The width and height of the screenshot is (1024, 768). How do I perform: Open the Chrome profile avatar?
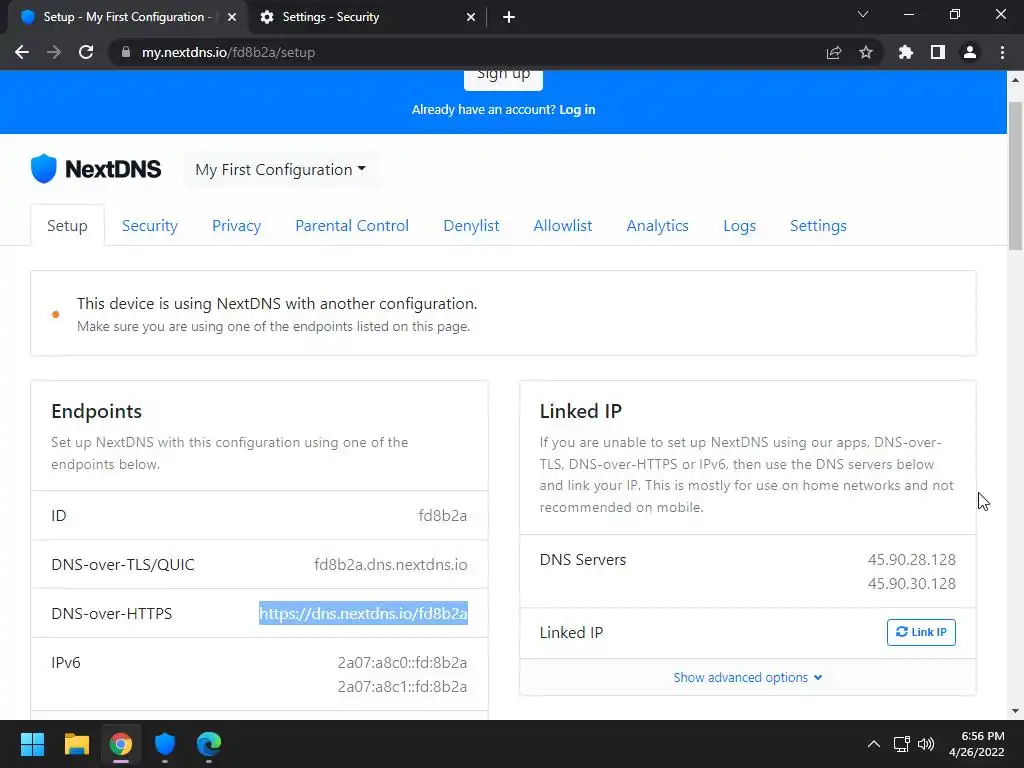click(970, 52)
